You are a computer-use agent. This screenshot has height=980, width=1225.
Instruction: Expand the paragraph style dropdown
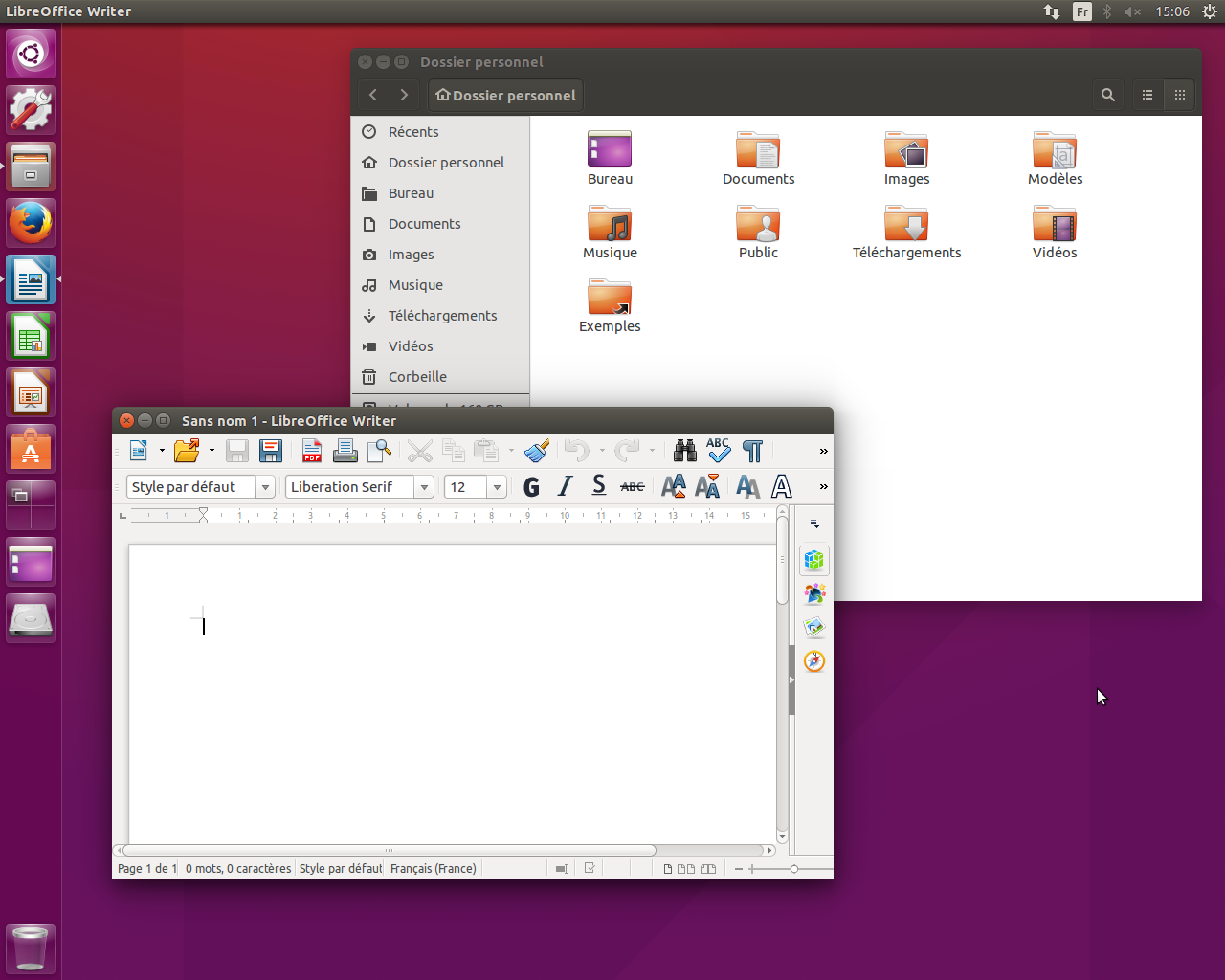pyautogui.click(x=265, y=487)
